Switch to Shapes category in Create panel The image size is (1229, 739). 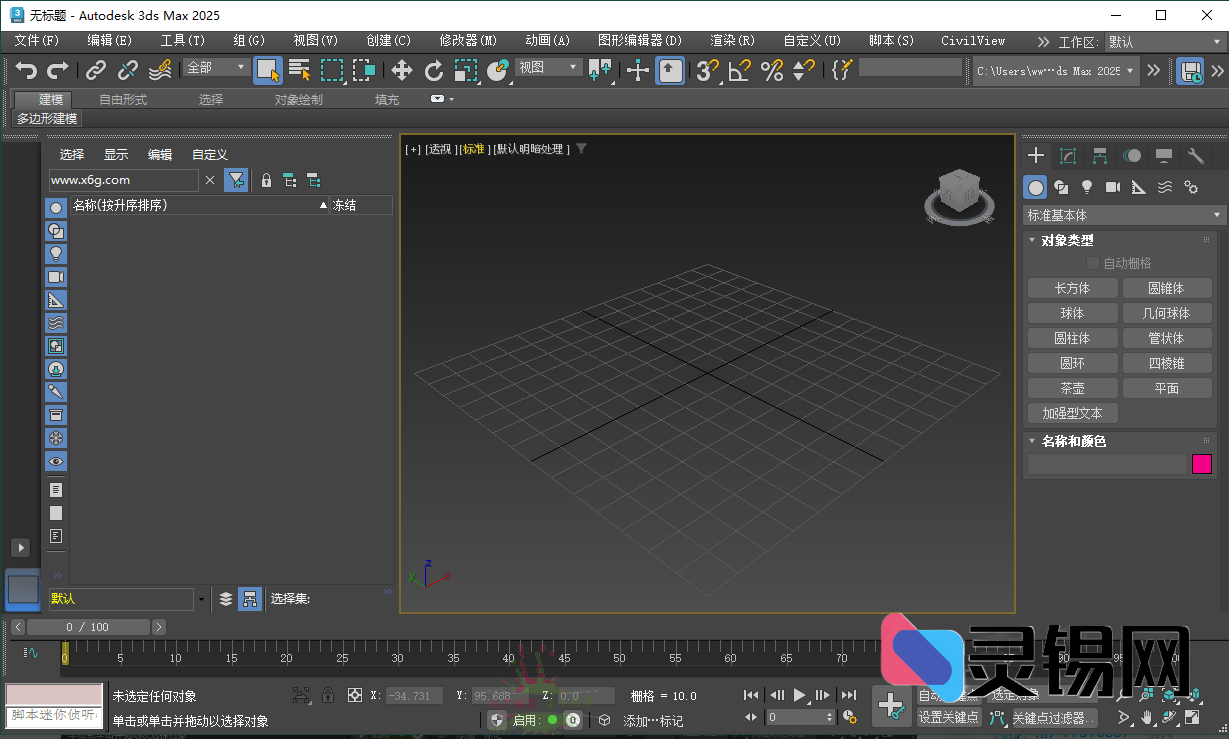click(x=1061, y=187)
